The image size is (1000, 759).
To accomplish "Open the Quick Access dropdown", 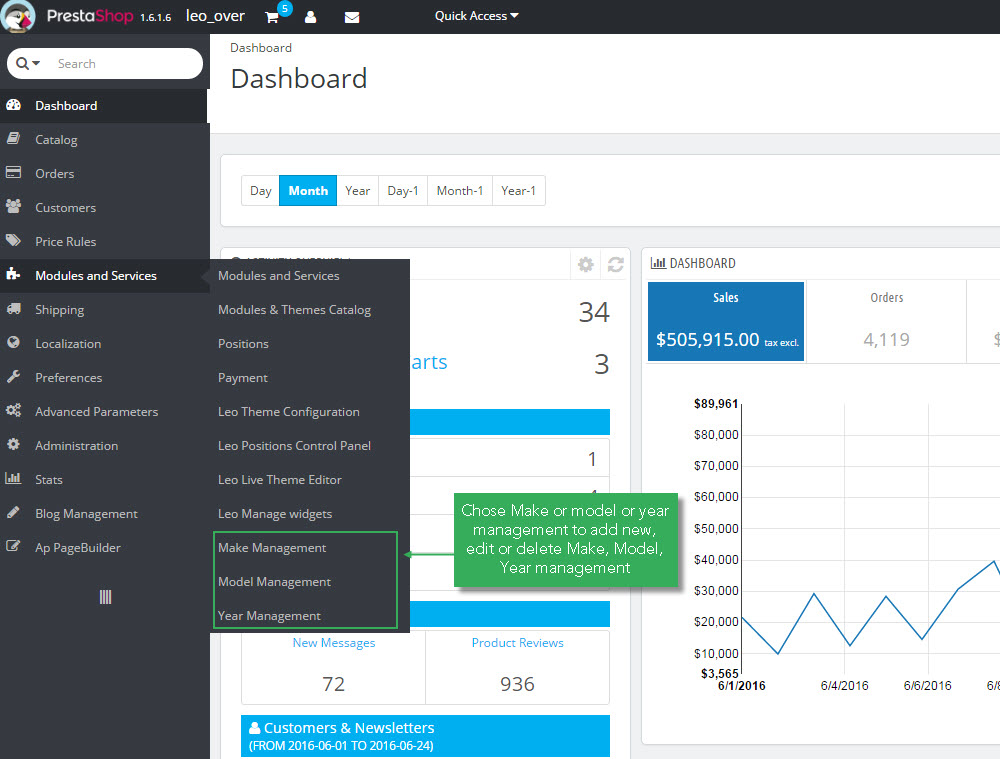I will pos(476,16).
